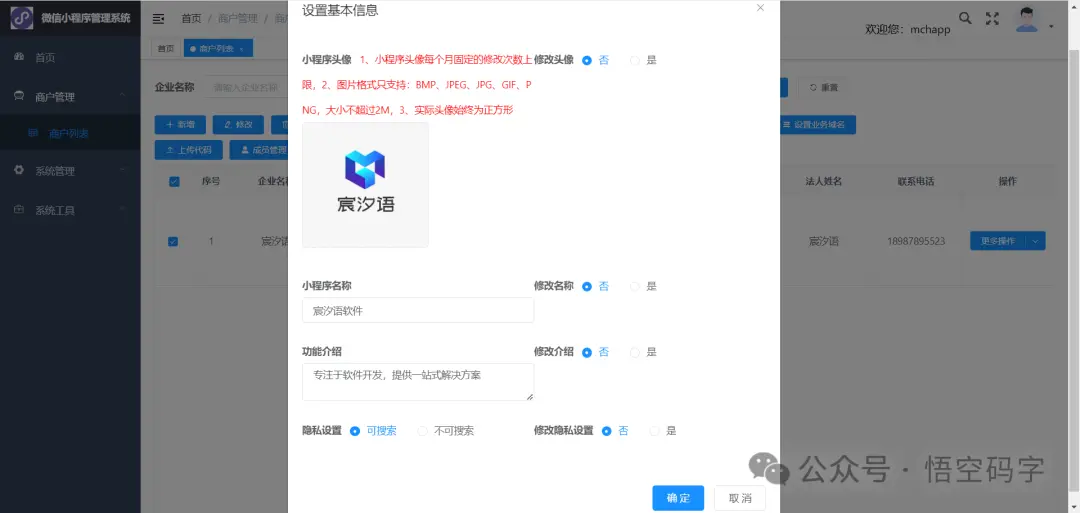Close the 设置基本信息 dialog with the X
Viewport: 1080px width, 513px height.
pos(760,8)
